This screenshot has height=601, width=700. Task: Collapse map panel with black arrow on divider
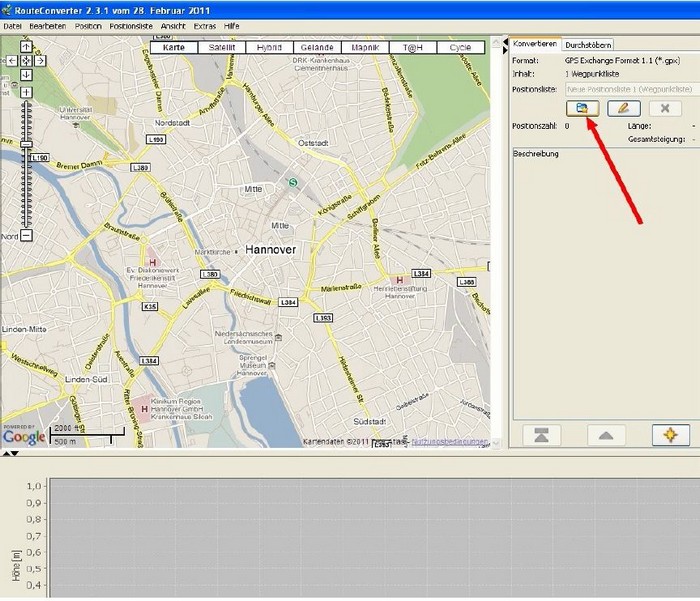coord(505,42)
